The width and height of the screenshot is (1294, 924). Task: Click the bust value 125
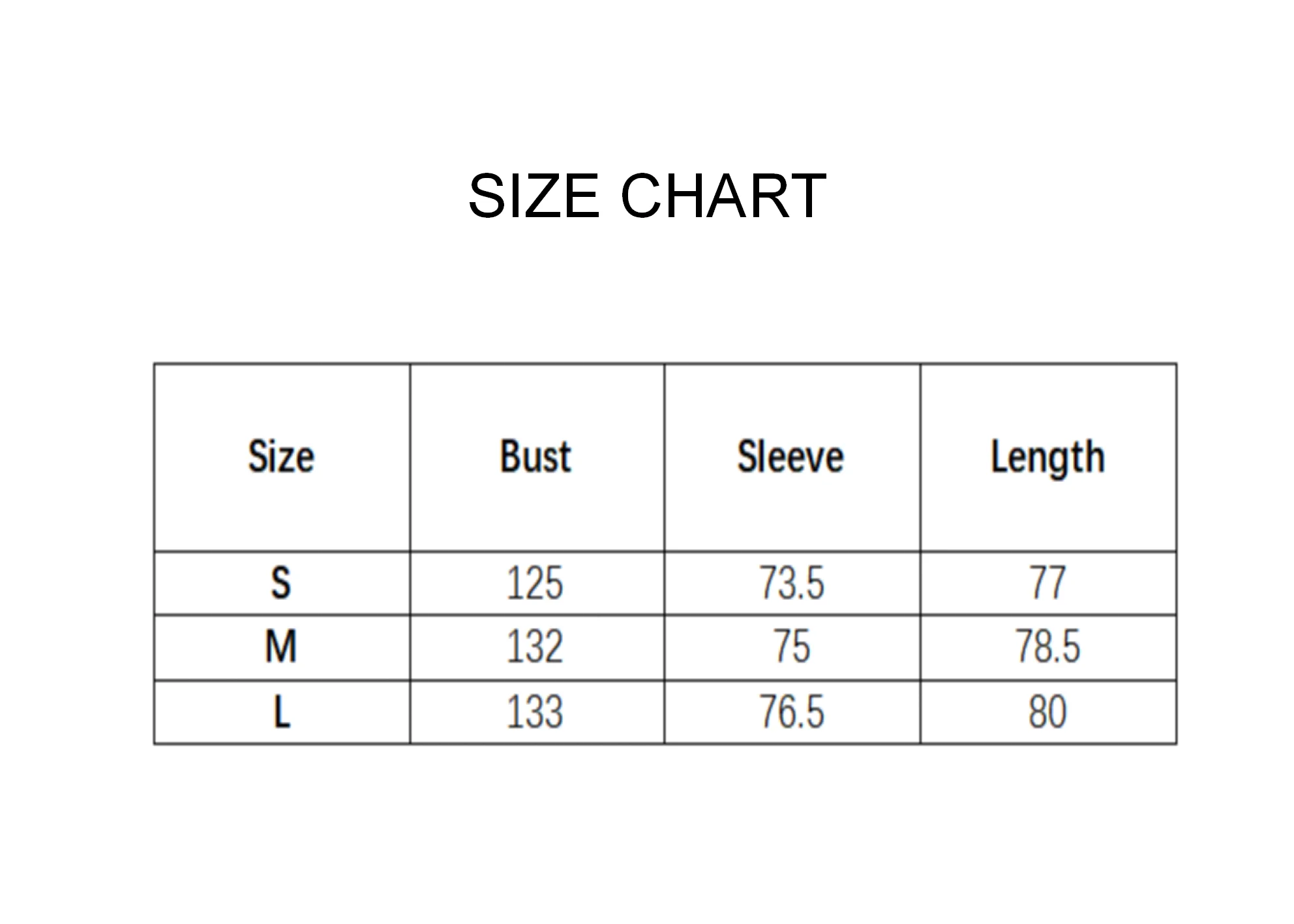[535, 583]
